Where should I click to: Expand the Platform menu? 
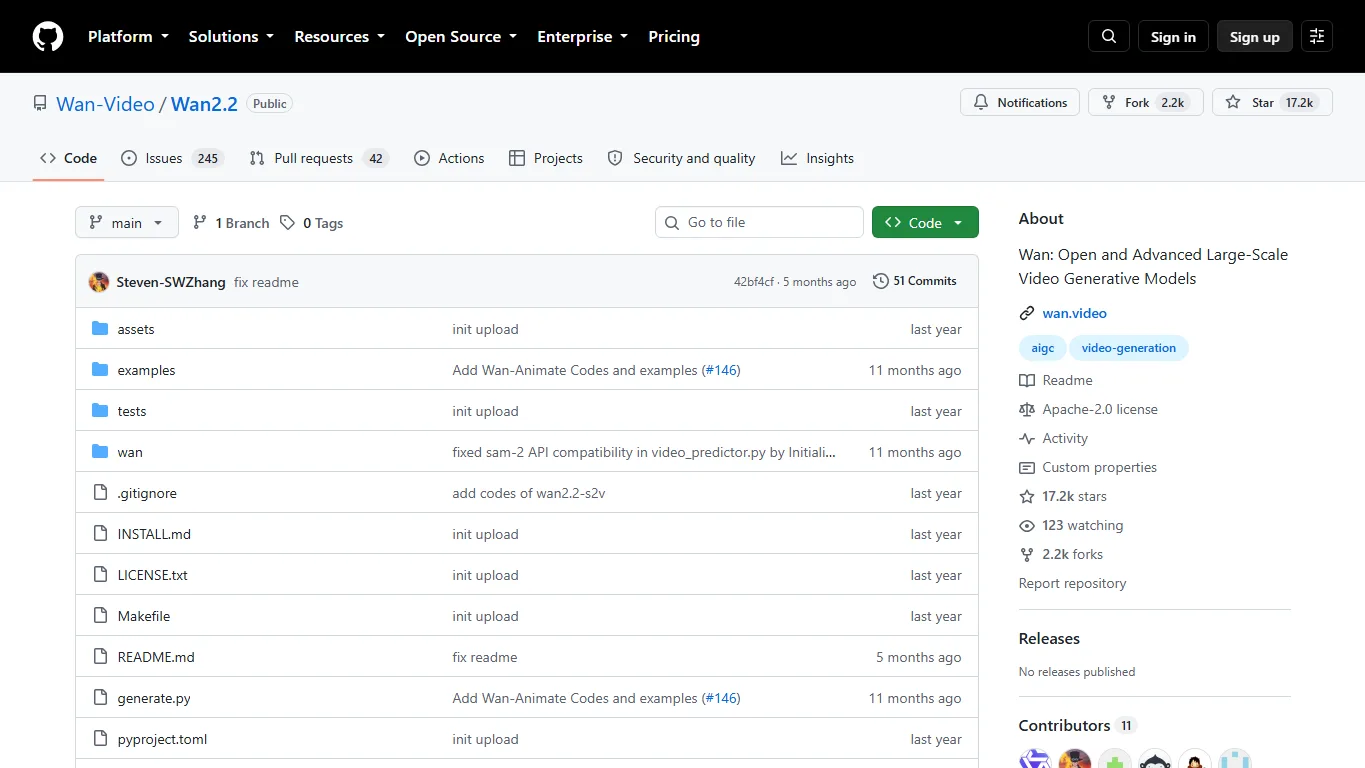pos(128,37)
